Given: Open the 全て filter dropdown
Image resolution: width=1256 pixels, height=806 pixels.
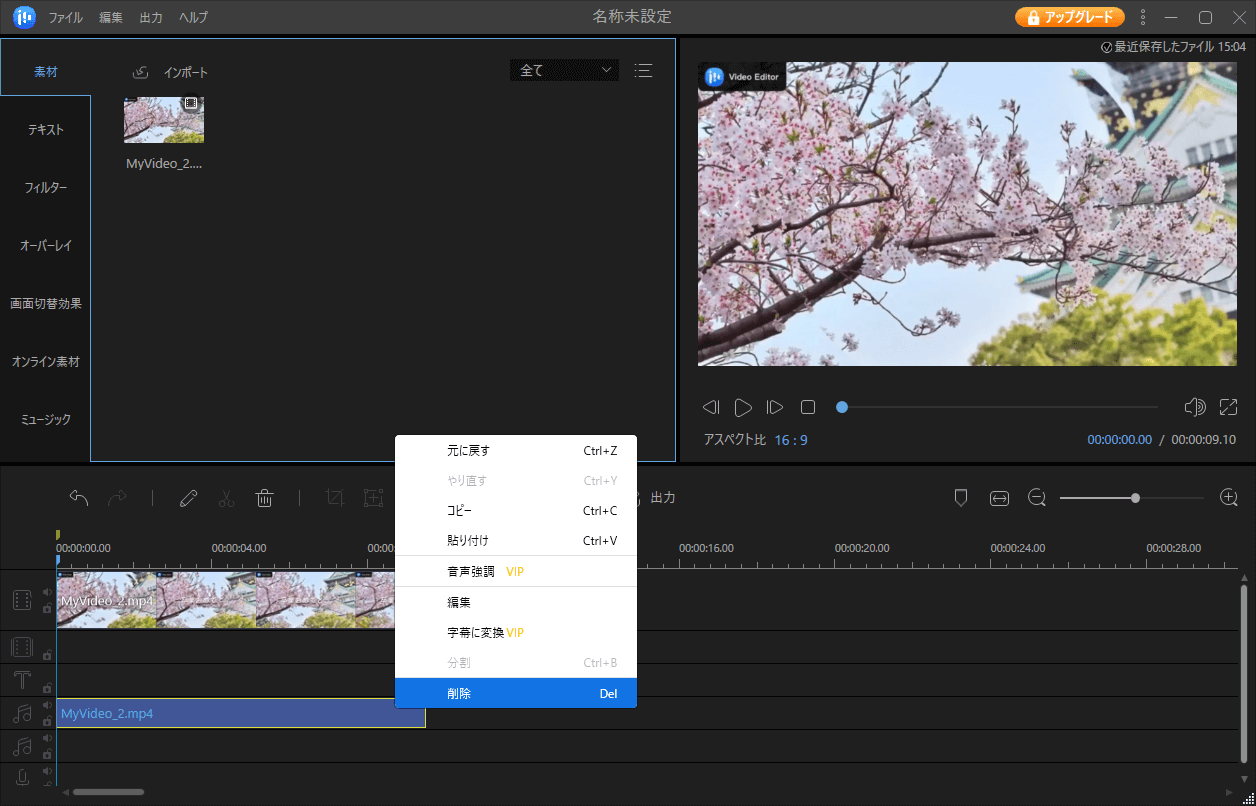Looking at the screenshot, I should coord(564,70).
